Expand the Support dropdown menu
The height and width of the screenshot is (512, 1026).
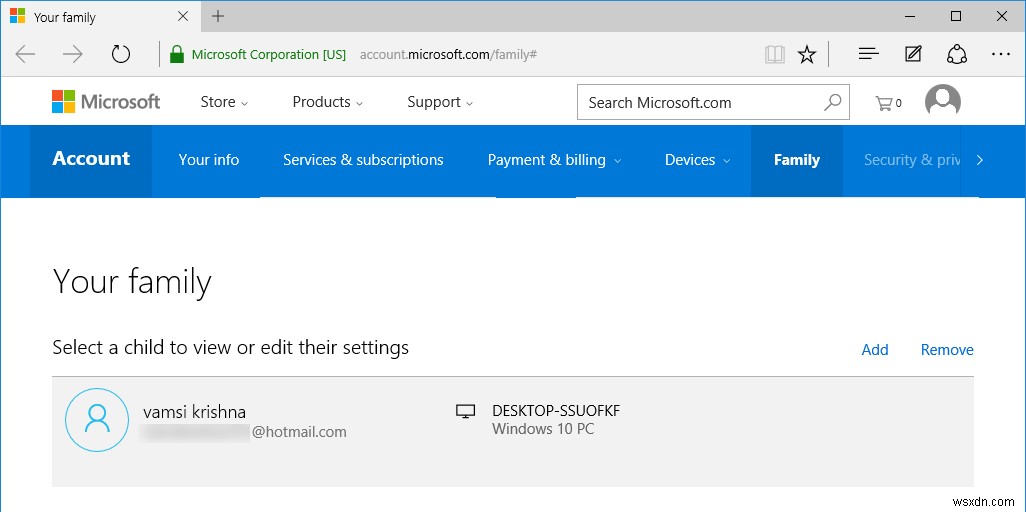440,102
